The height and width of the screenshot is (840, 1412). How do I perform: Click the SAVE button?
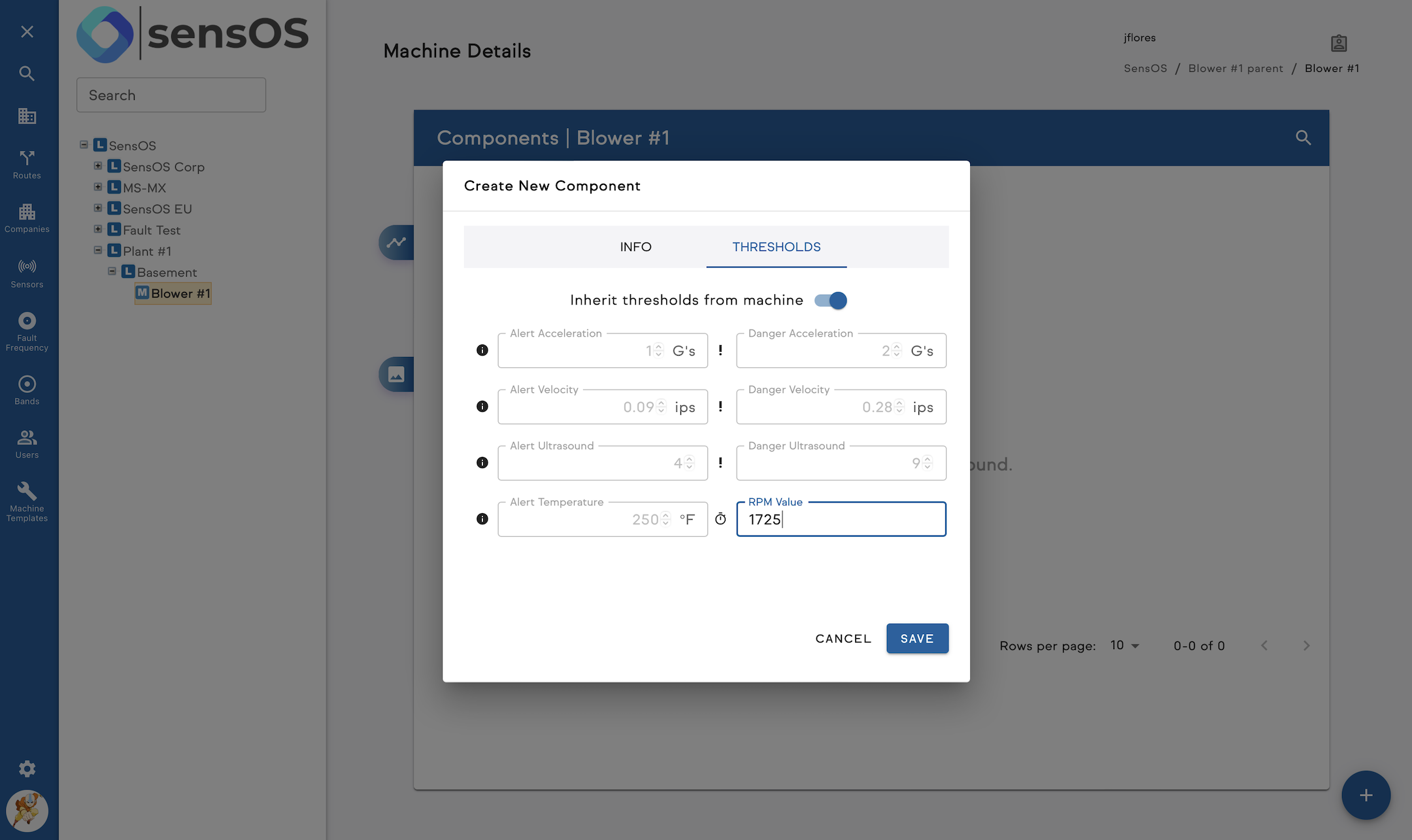917,639
